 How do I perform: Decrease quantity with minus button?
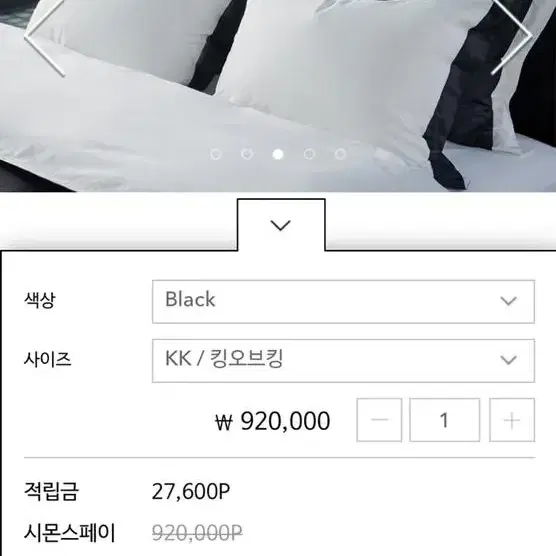tap(379, 420)
